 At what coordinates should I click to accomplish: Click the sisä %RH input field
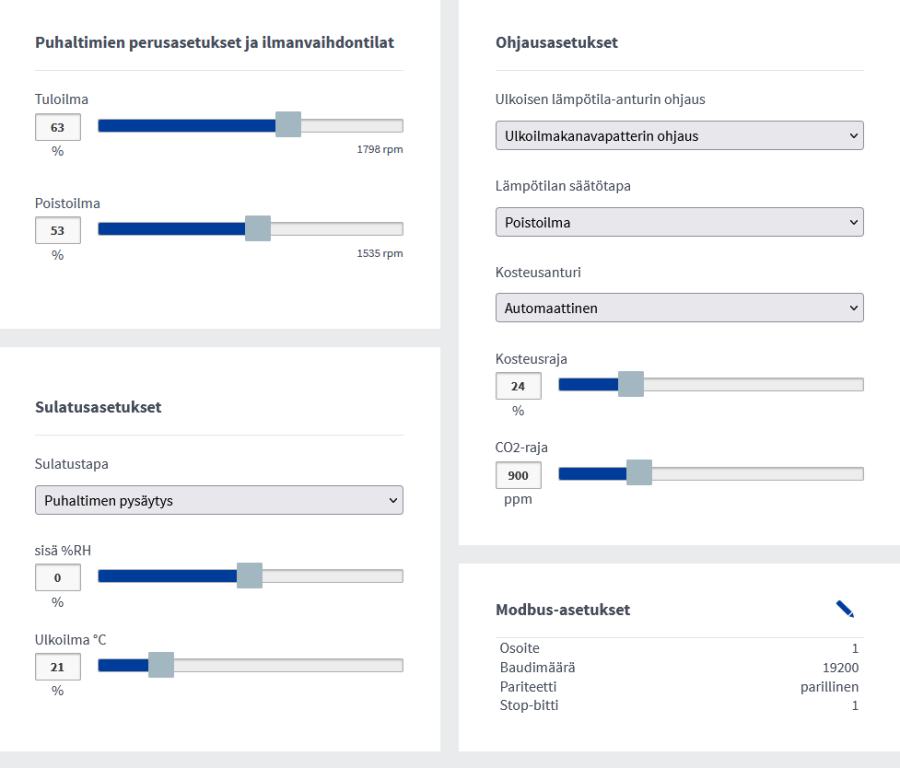pos(58,578)
